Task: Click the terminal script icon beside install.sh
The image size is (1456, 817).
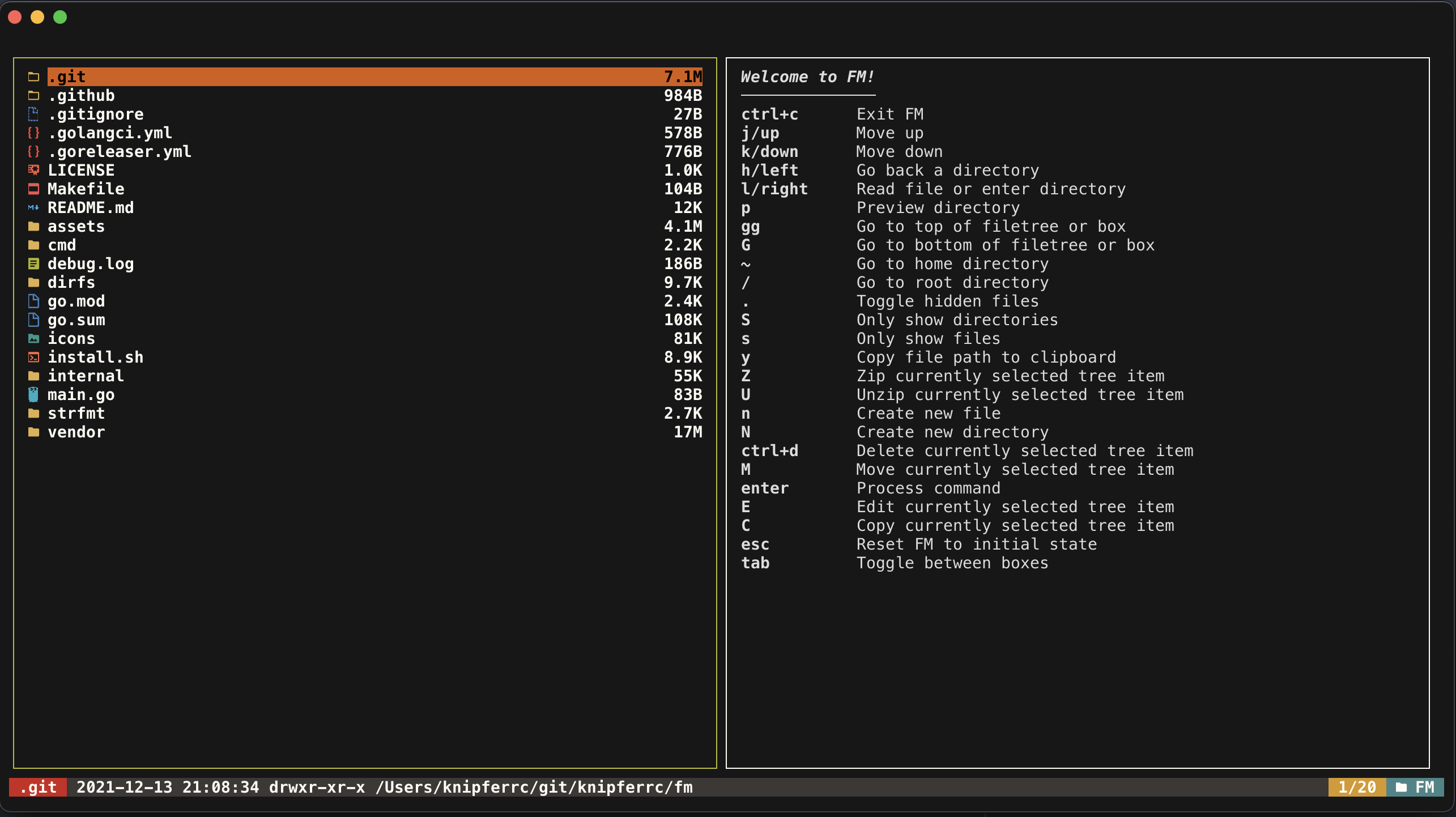Action: click(x=33, y=358)
